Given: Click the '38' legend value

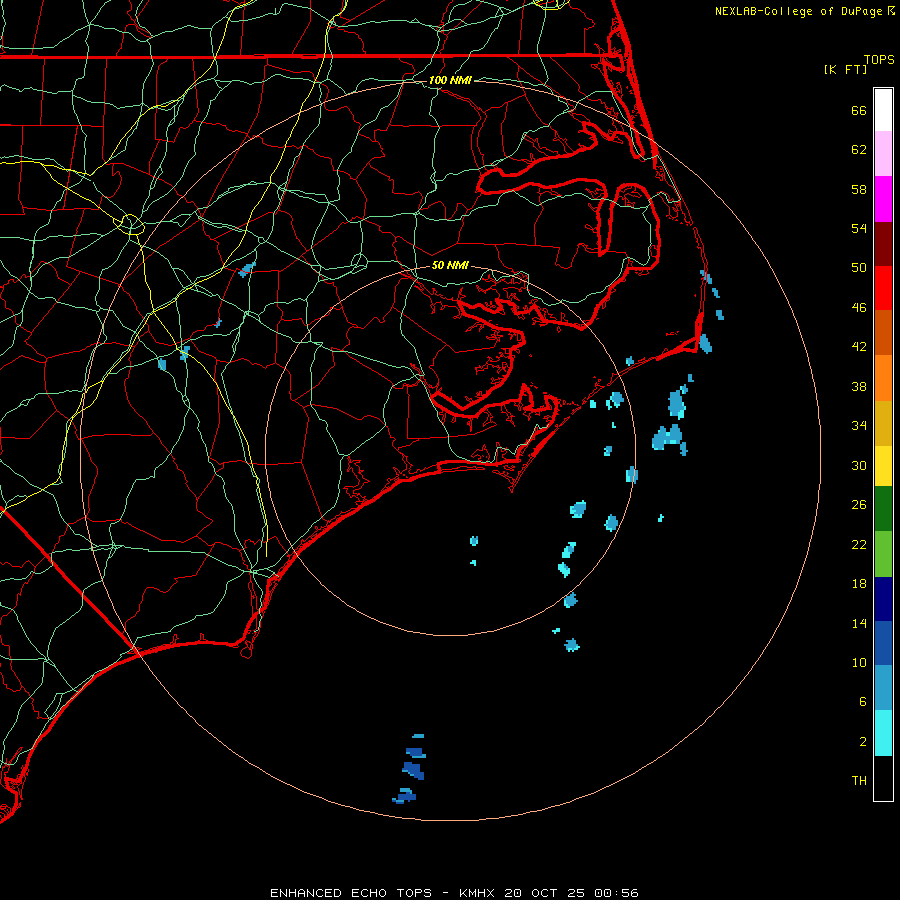Looking at the screenshot, I should (859, 386).
